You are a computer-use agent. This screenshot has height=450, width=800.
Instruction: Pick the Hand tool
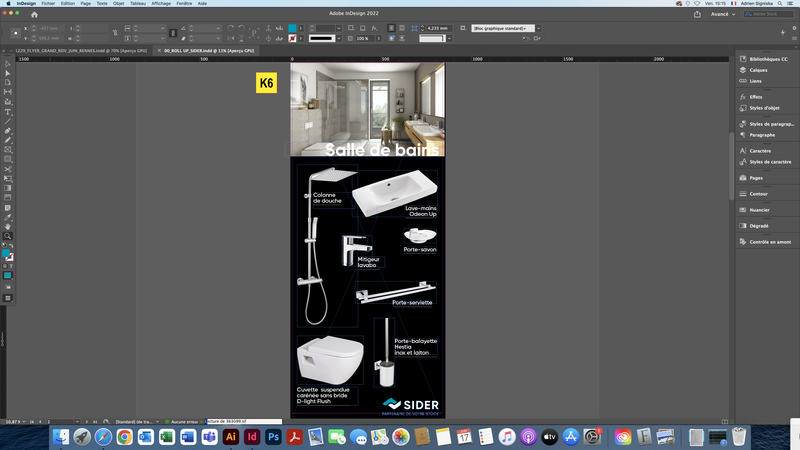coord(8,227)
